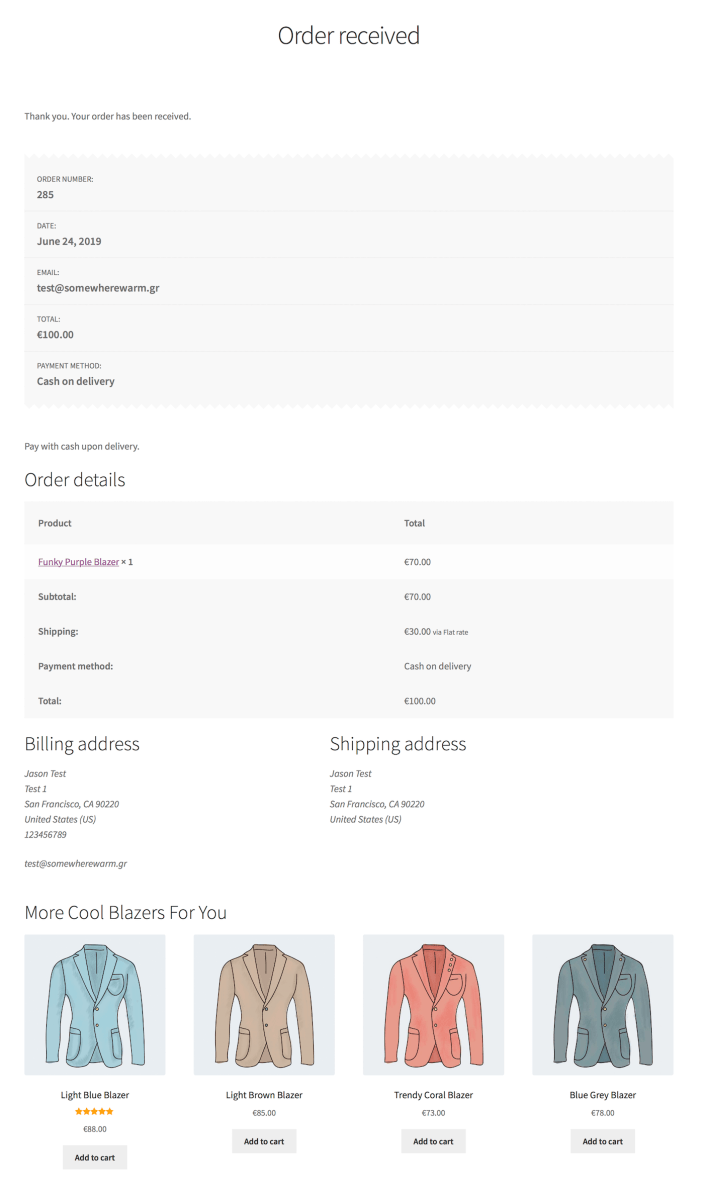This screenshot has width=704, height=1195.
Task: Click the More Cool Blazers For You heading
Action: click(x=126, y=913)
